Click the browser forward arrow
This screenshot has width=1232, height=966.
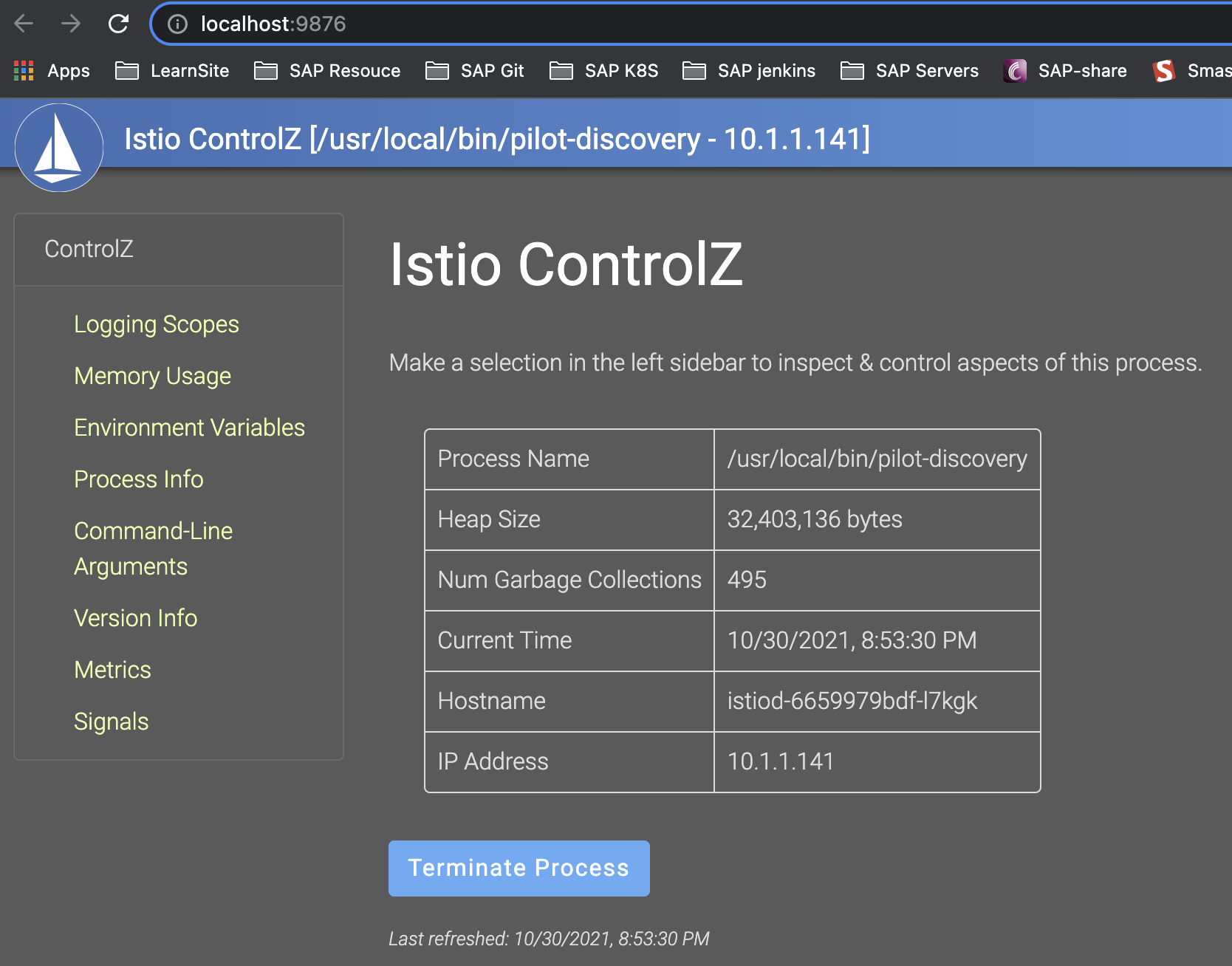coord(71,24)
